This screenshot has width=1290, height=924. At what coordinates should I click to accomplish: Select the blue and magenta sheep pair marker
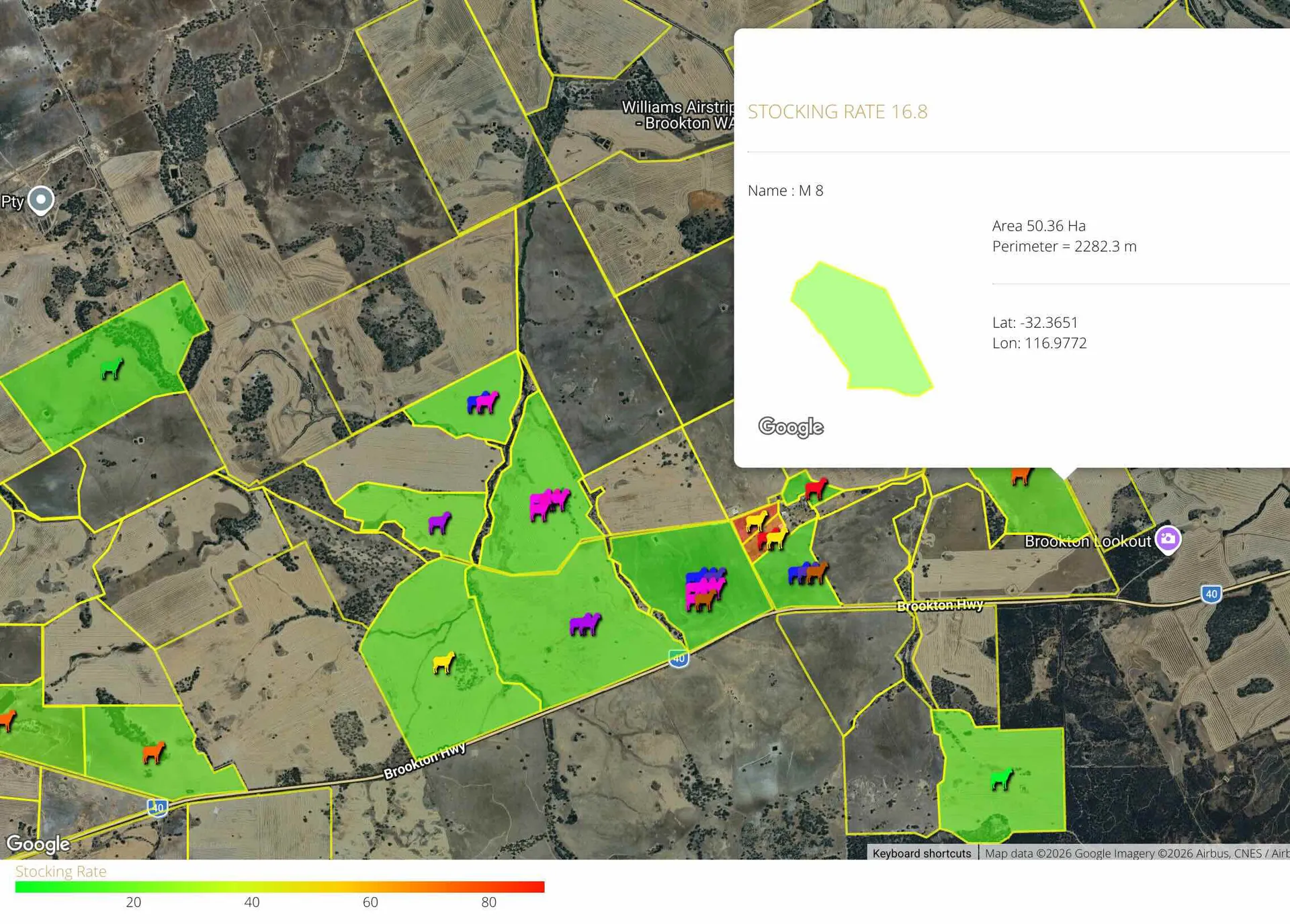482,403
